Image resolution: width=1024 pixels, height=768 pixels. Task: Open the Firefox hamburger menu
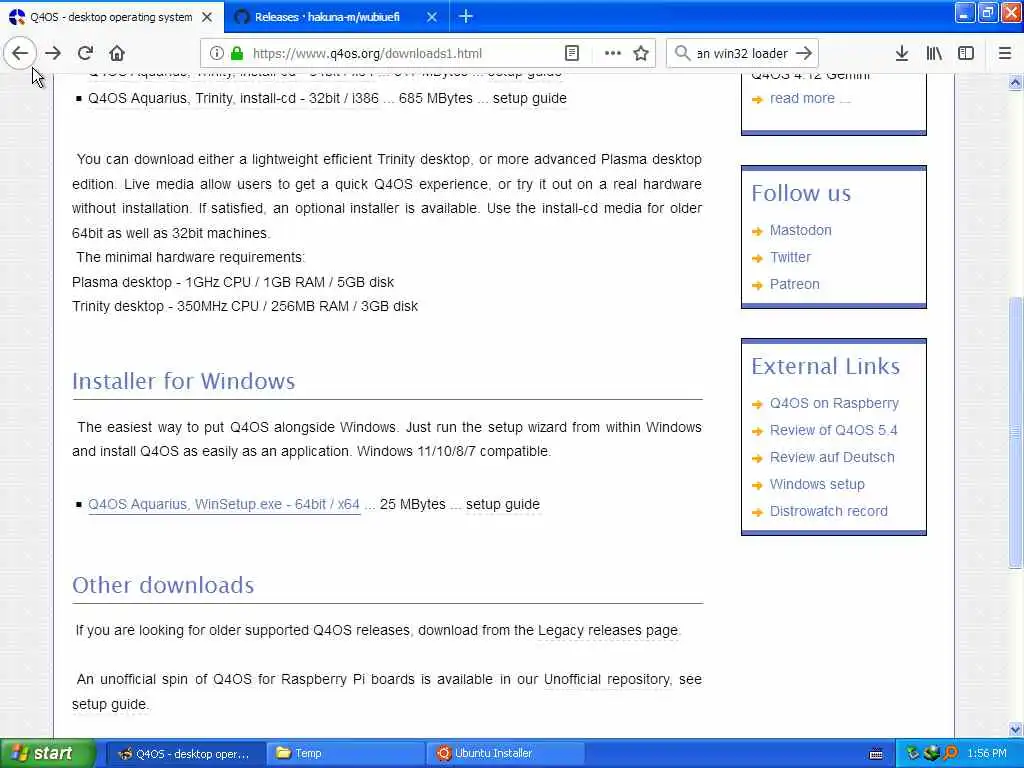(x=1005, y=53)
